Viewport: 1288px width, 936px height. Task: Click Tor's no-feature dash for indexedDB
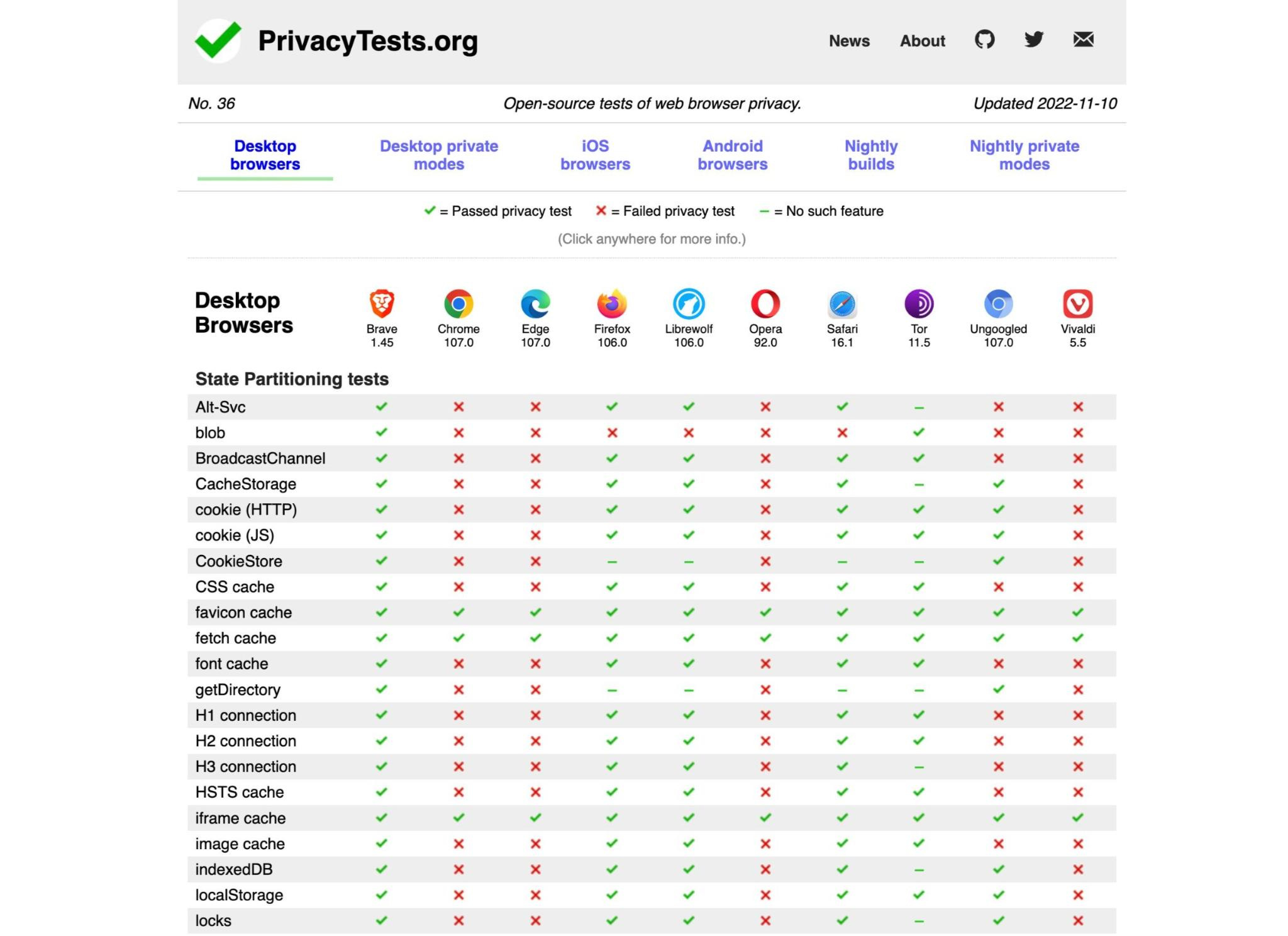[919, 870]
